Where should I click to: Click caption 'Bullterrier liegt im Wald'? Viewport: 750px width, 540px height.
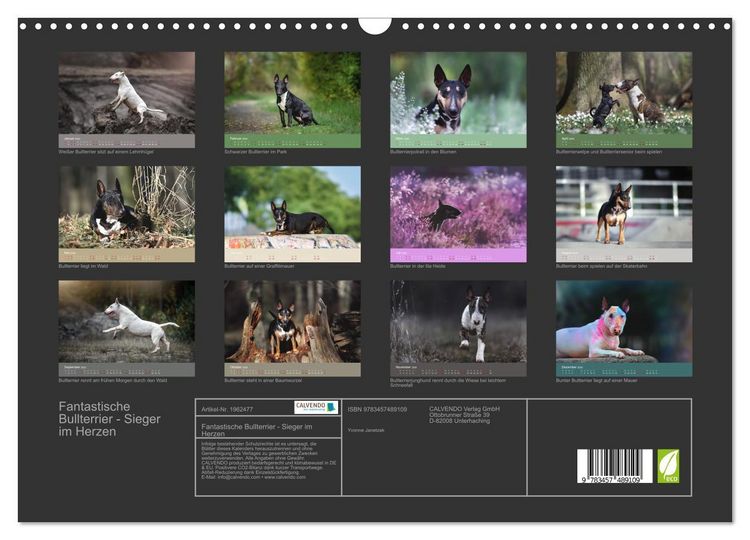(x=83, y=266)
